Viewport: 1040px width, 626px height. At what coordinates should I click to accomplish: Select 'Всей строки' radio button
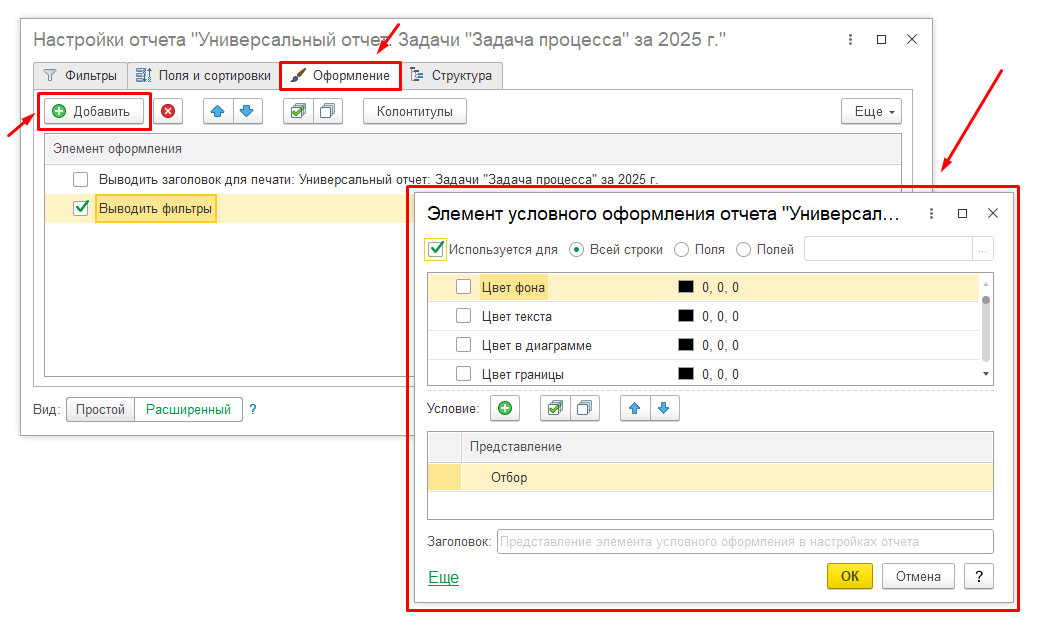(576, 249)
